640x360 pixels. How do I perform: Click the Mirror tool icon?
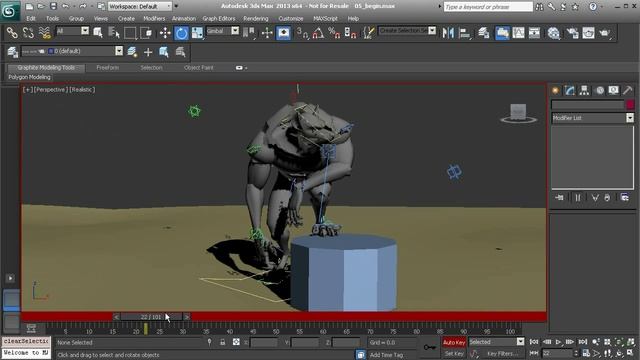448,33
